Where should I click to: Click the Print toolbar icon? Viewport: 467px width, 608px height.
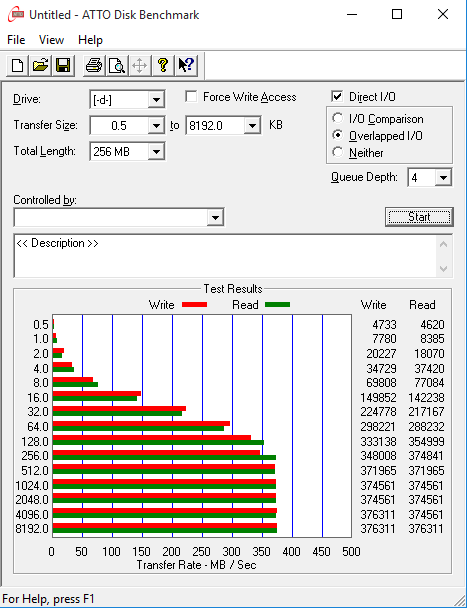[94, 65]
